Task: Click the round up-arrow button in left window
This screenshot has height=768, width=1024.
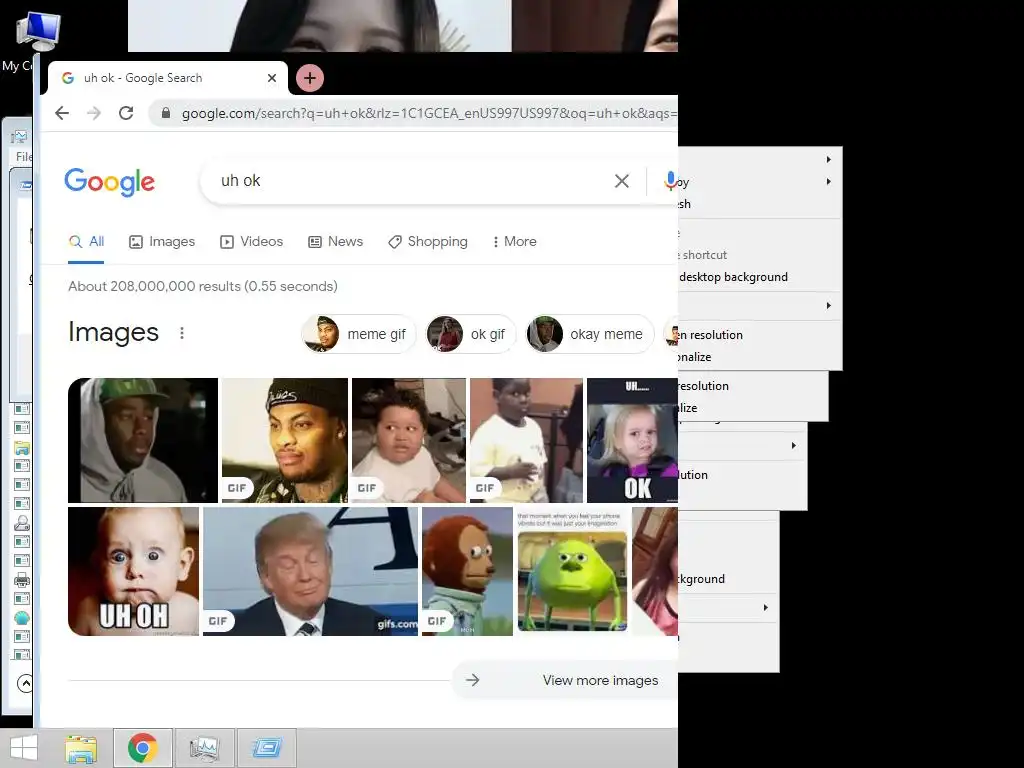Action: tap(25, 684)
